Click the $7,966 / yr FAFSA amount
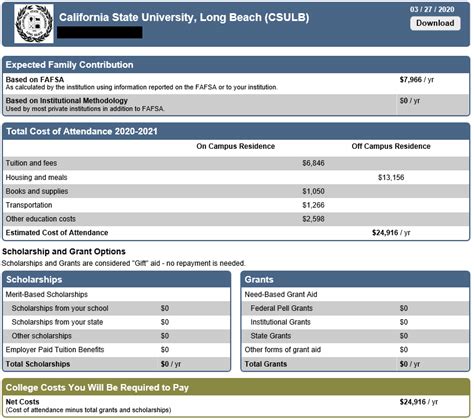 [x=417, y=80]
